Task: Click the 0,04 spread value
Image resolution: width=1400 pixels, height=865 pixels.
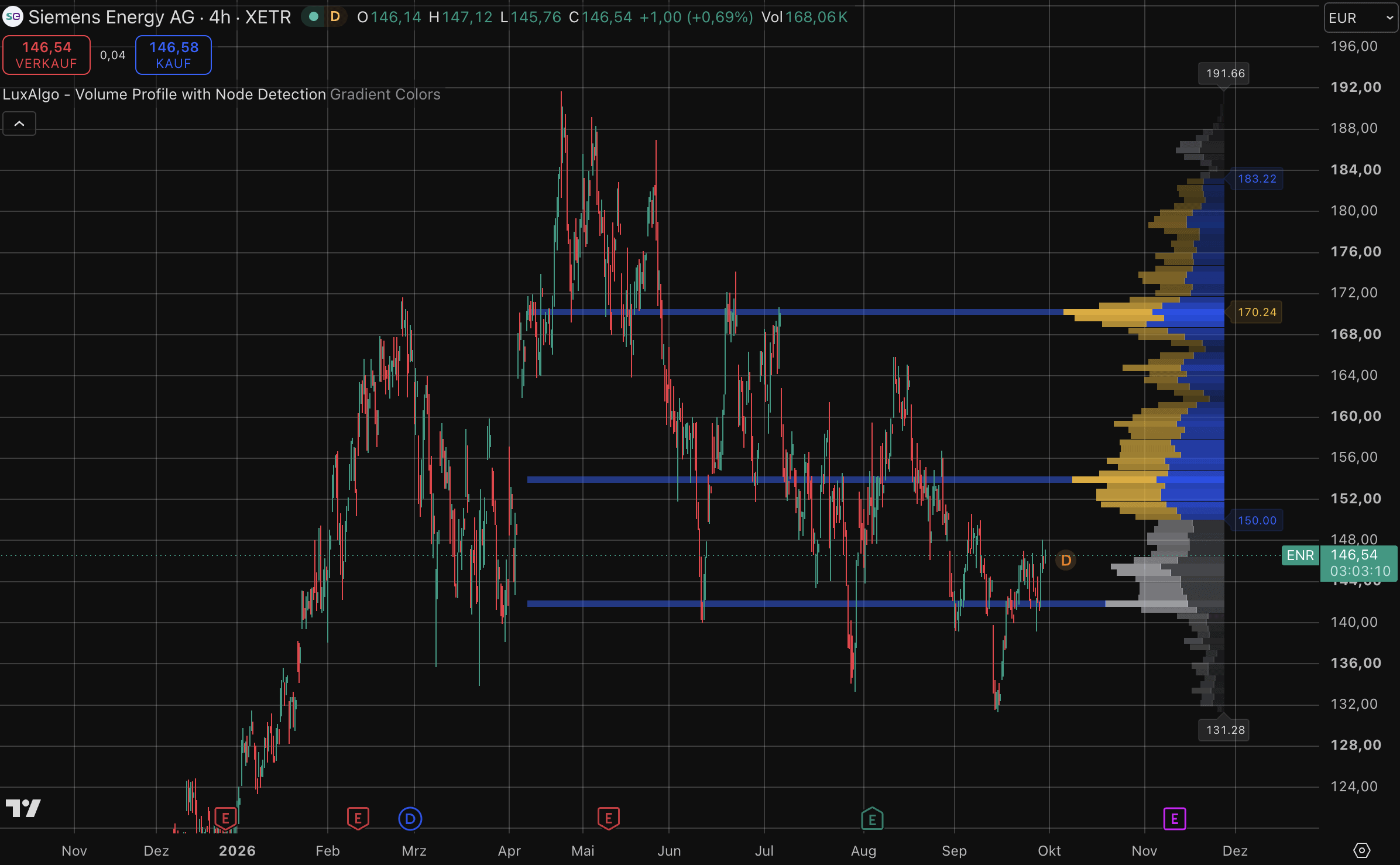Action: click(x=113, y=55)
